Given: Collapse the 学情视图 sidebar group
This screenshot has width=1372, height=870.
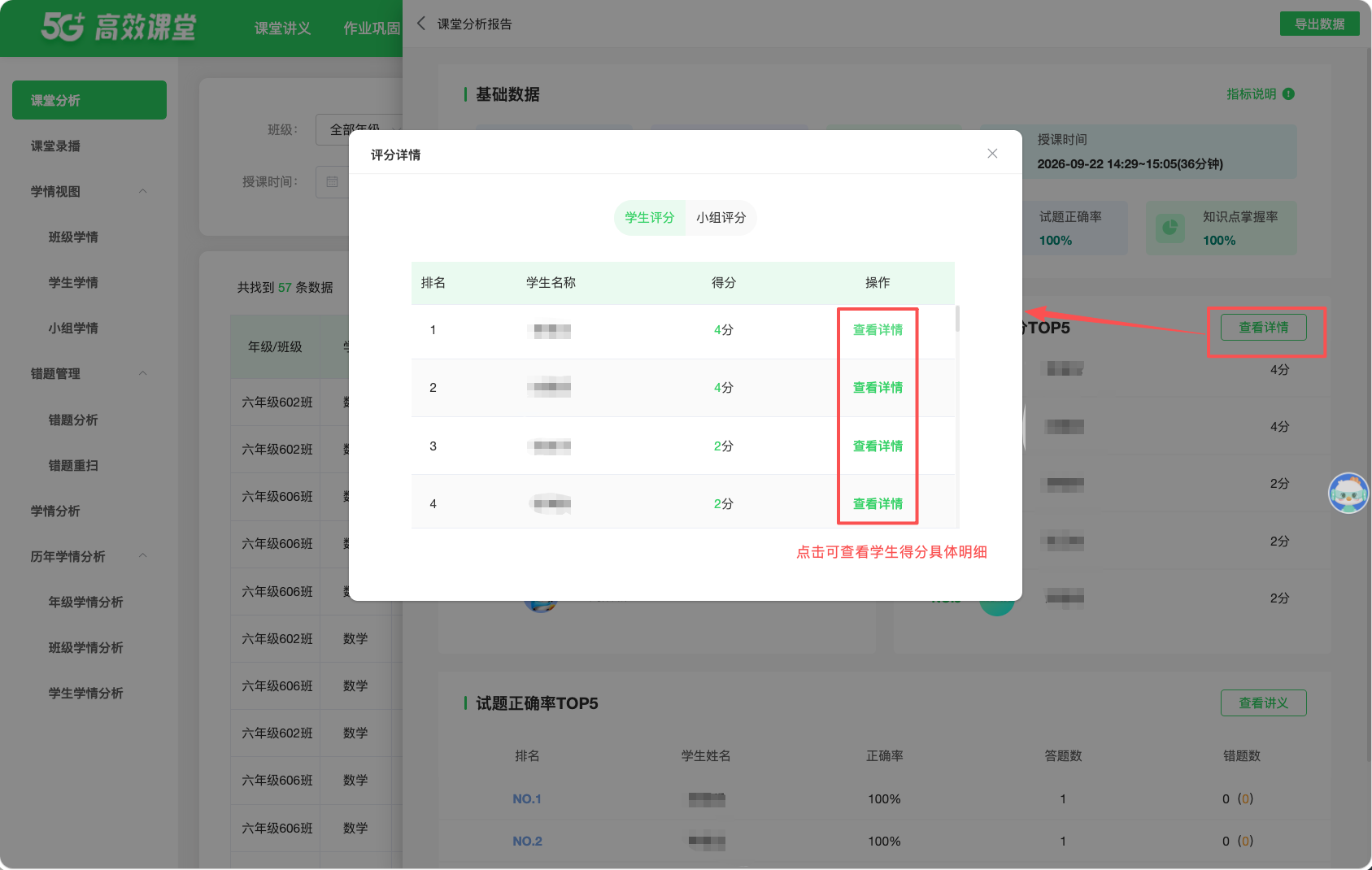Looking at the screenshot, I should (x=143, y=192).
